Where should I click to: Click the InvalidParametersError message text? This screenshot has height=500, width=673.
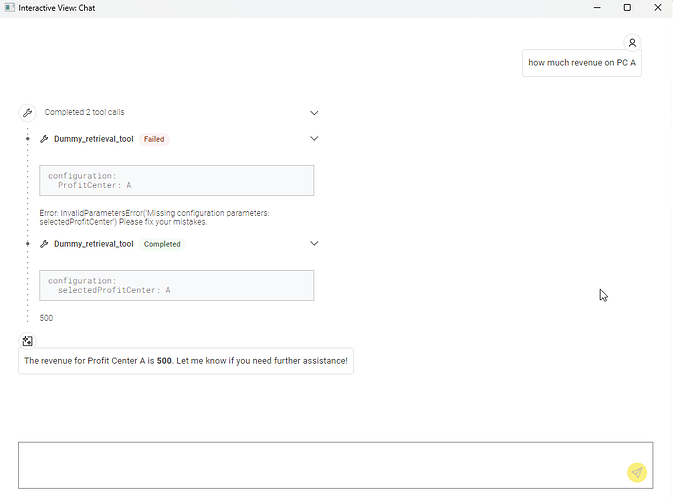[x=155, y=217]
